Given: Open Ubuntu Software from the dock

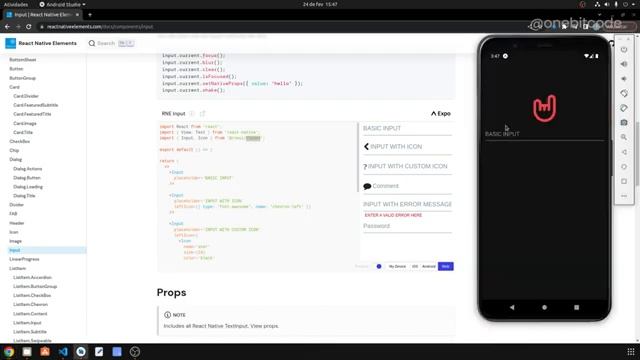Looking at the screenshot, I should click(x=45, y=351).
